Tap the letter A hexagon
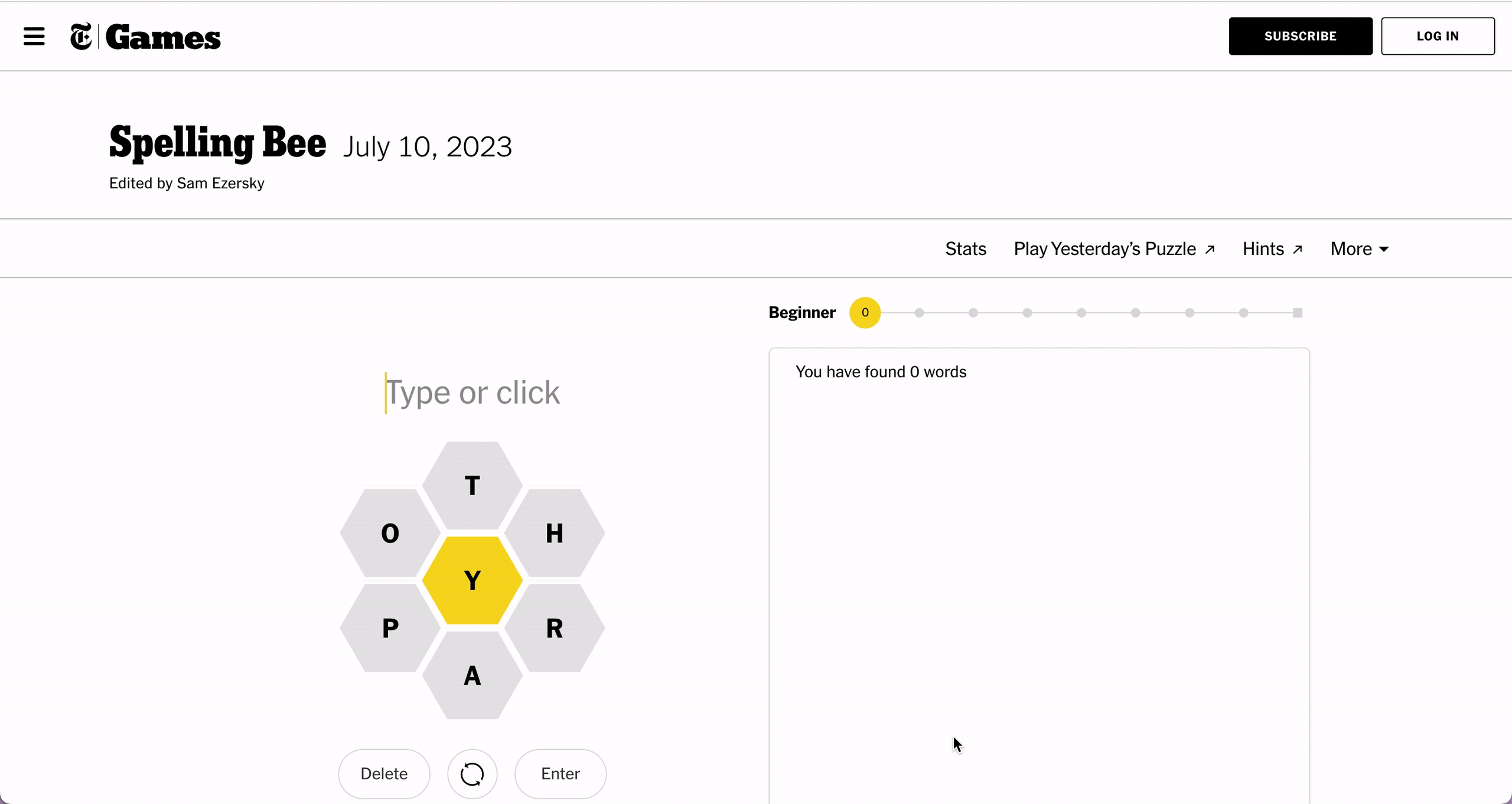 pos(472,675)
